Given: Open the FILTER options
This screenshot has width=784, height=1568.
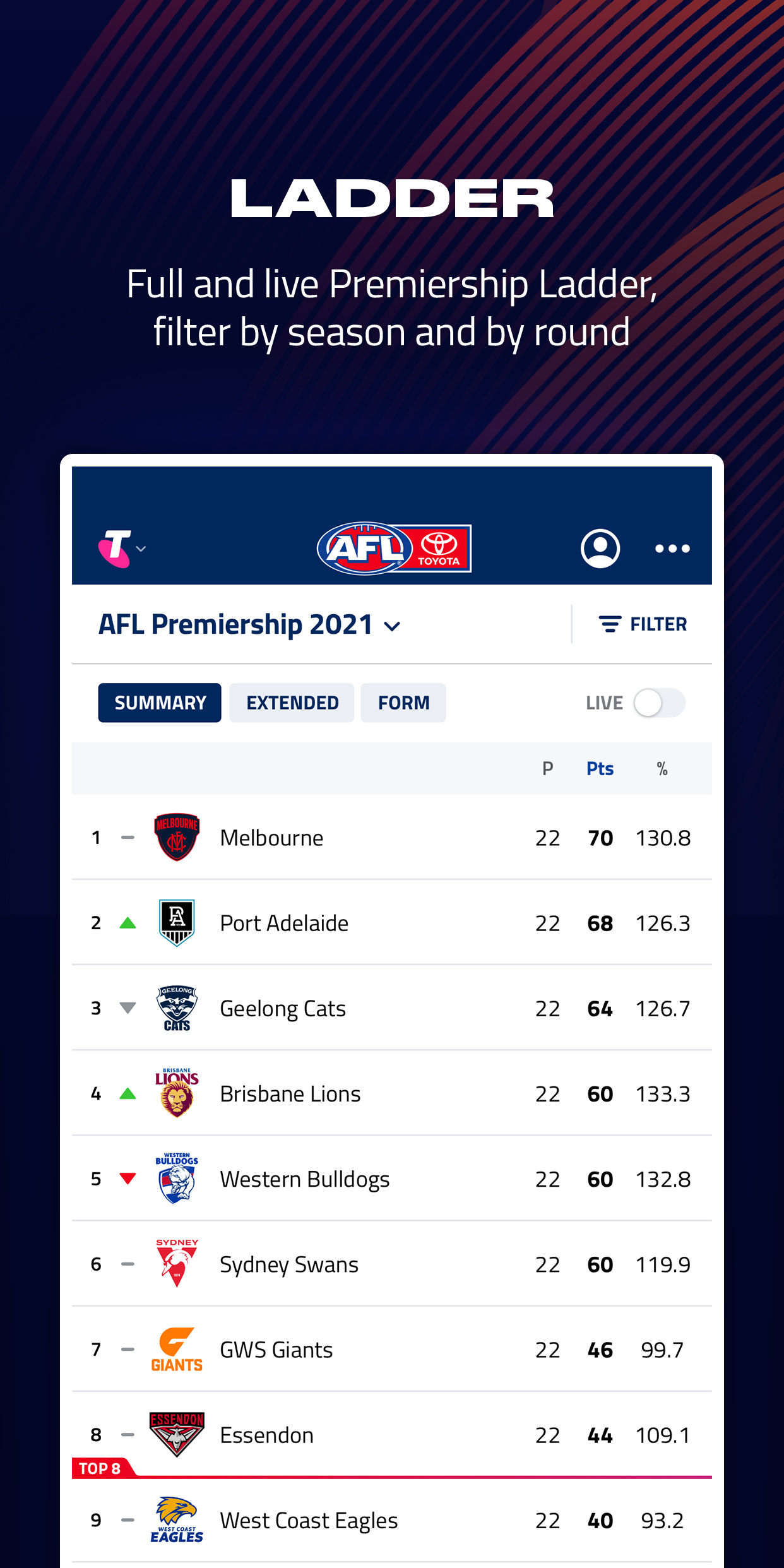Looking at the screenshot, I should 643,624.
